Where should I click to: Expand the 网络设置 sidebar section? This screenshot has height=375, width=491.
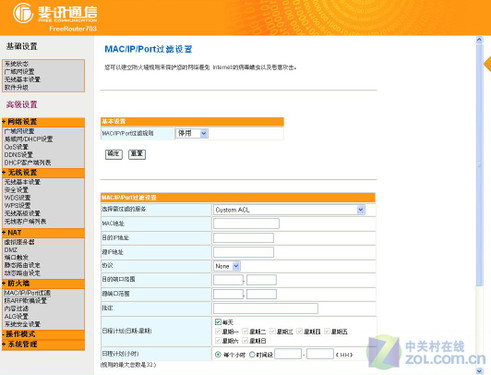coord(43,122)
